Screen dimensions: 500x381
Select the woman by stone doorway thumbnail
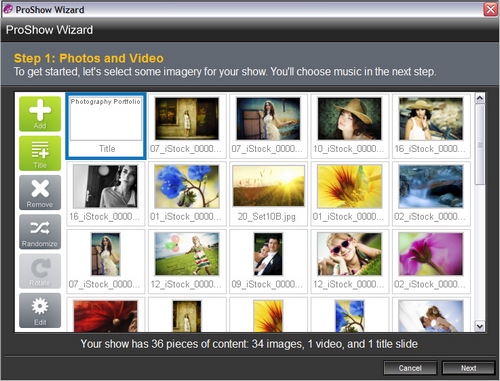pyautogui.click(x=187, y=119)
